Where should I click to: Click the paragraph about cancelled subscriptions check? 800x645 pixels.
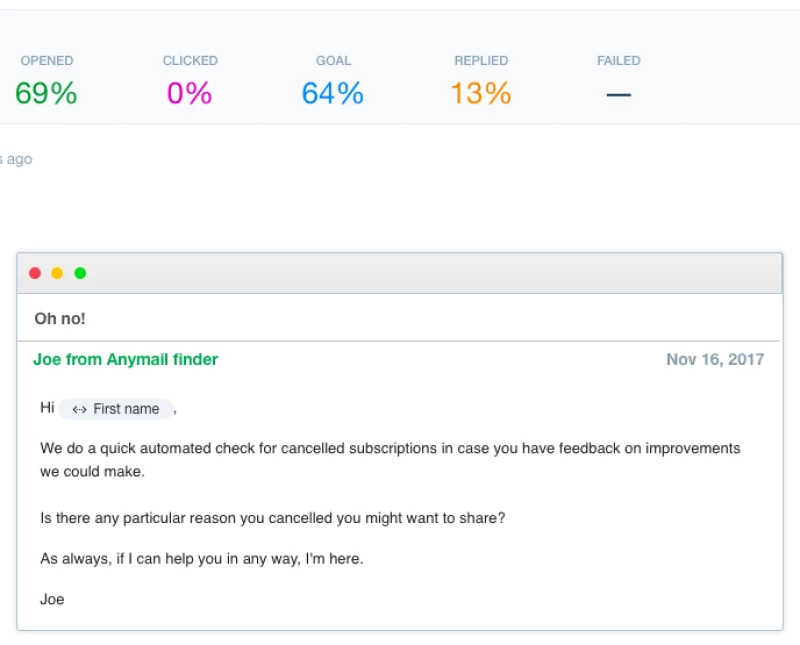(390, 459)
